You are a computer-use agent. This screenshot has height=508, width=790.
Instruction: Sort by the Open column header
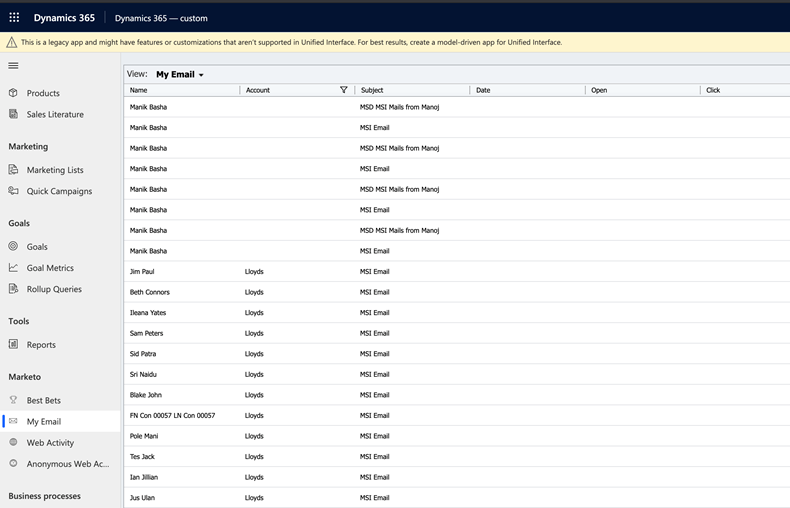(599, 90)
